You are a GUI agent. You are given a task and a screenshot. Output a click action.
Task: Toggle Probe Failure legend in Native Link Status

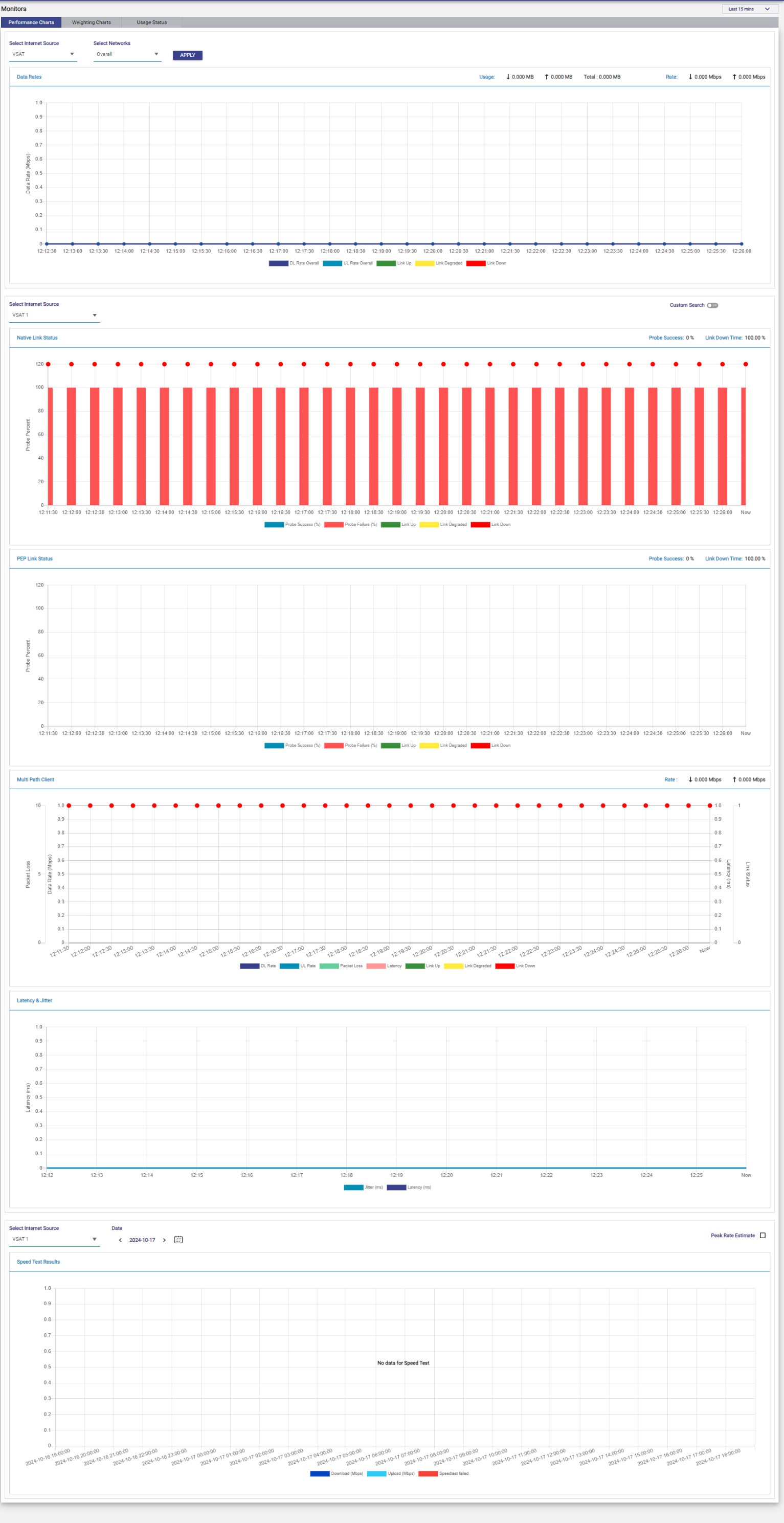[334, 525]
